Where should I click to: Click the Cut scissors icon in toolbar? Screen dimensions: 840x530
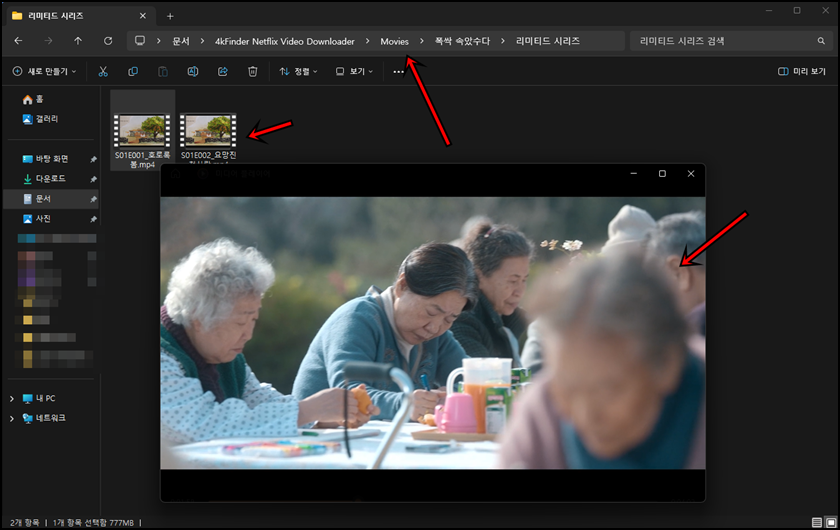coord(103,71)
